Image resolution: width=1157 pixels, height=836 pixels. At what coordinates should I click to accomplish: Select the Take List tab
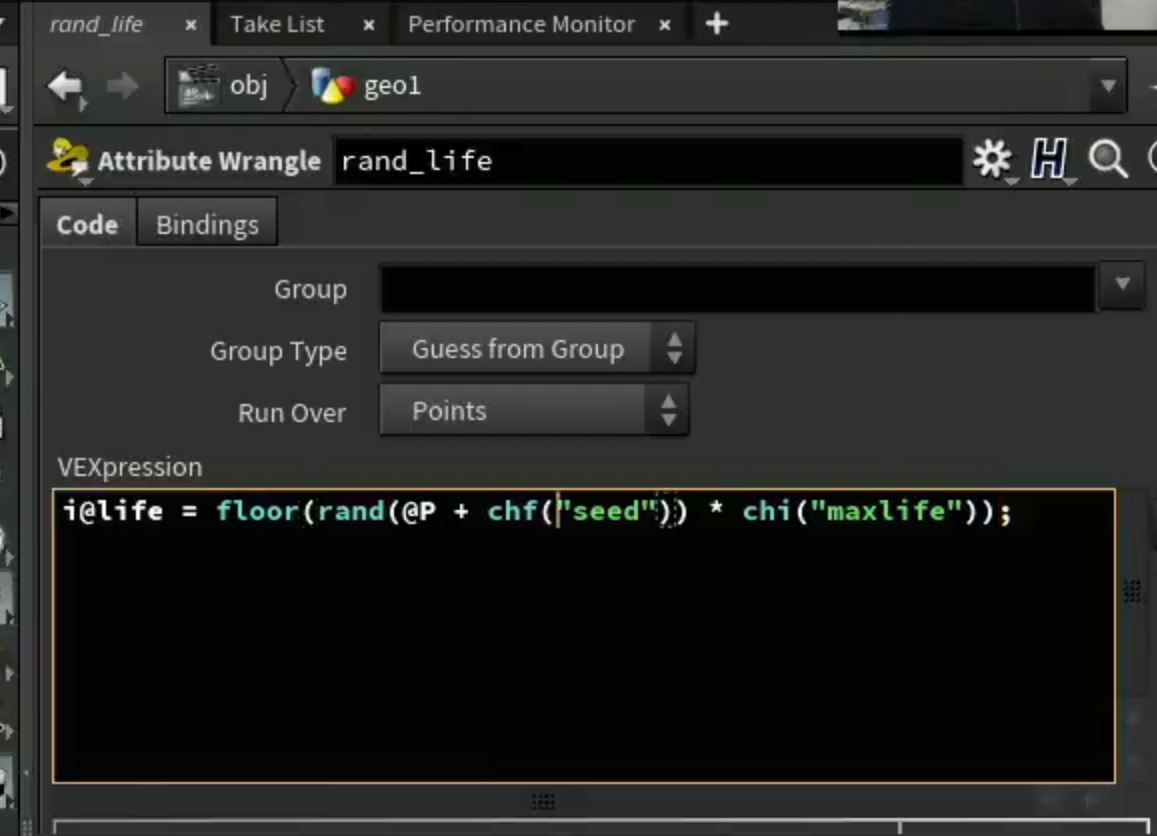pos(277,24)
